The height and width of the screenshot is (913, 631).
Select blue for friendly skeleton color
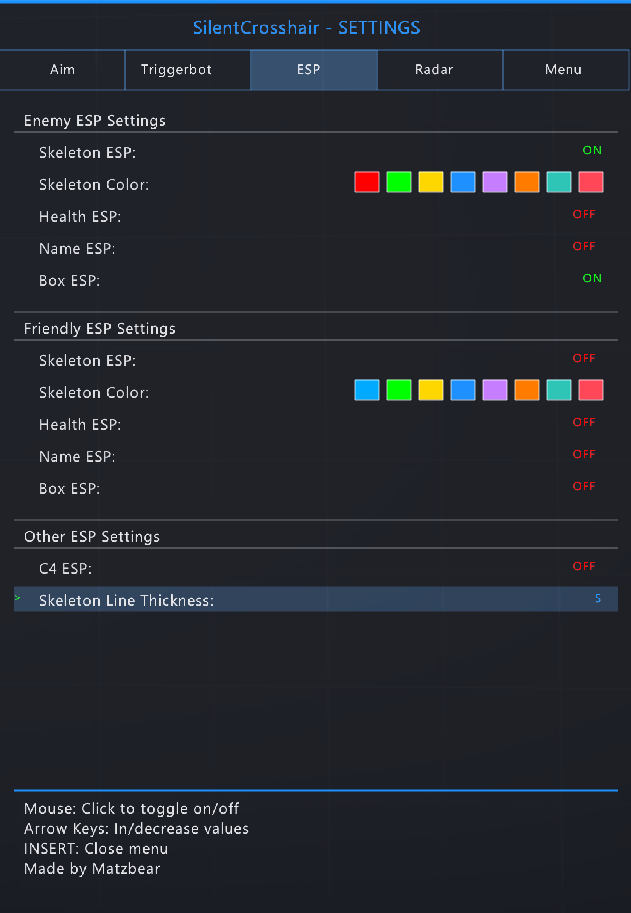click(x=462, y=389)
